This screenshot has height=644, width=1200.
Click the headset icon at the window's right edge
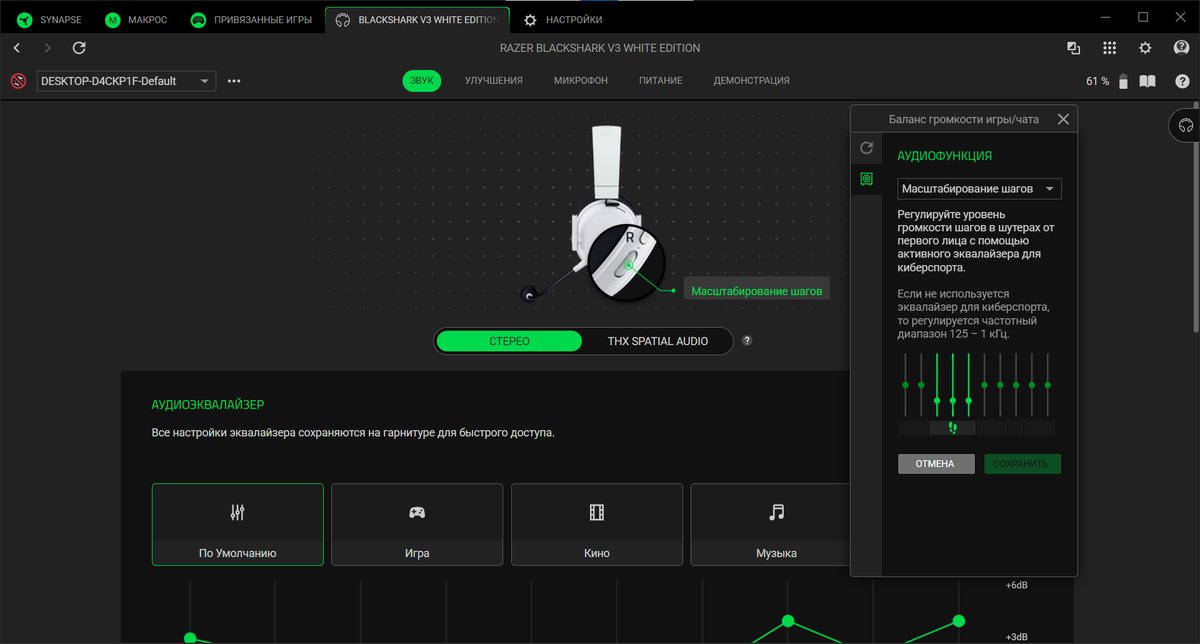[1186, 126]
